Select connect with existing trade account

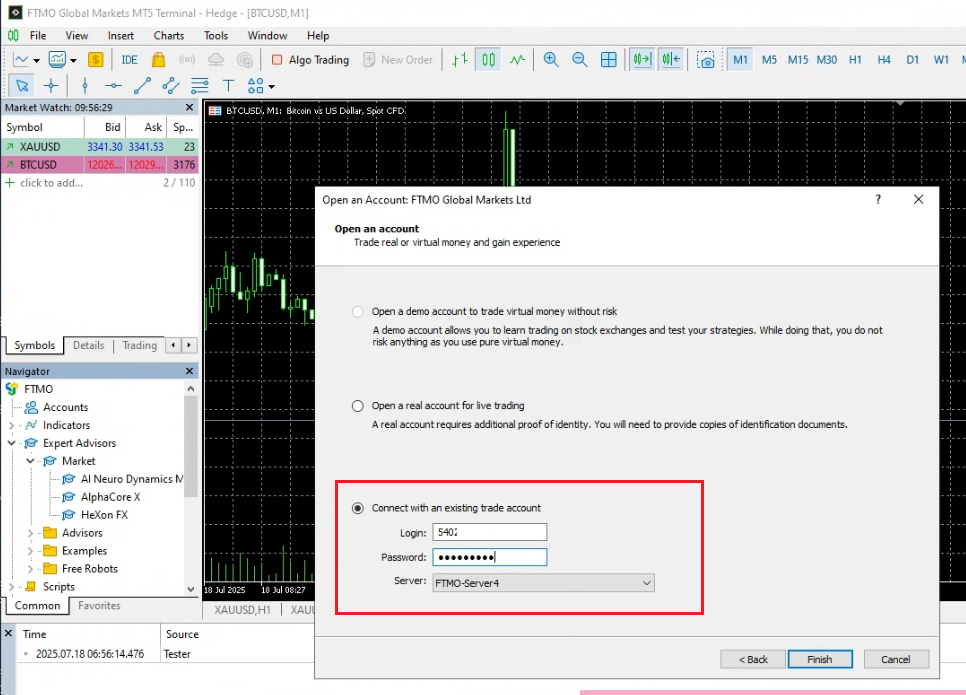click(357, 508)
